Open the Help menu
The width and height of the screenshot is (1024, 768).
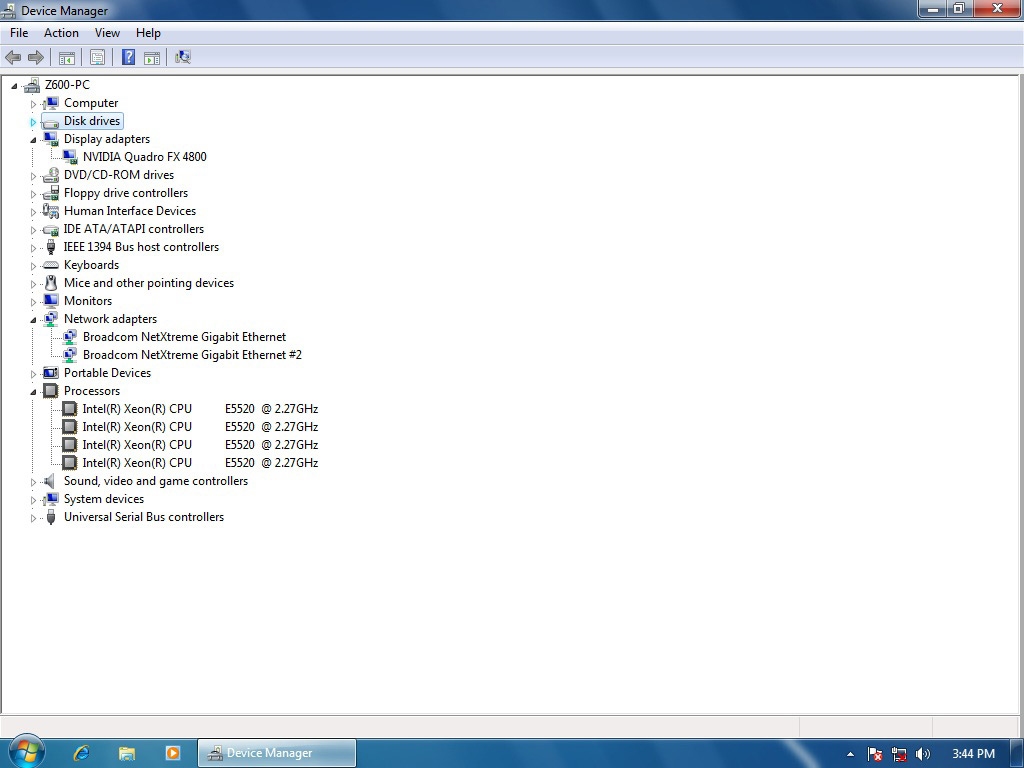point(148,33)
